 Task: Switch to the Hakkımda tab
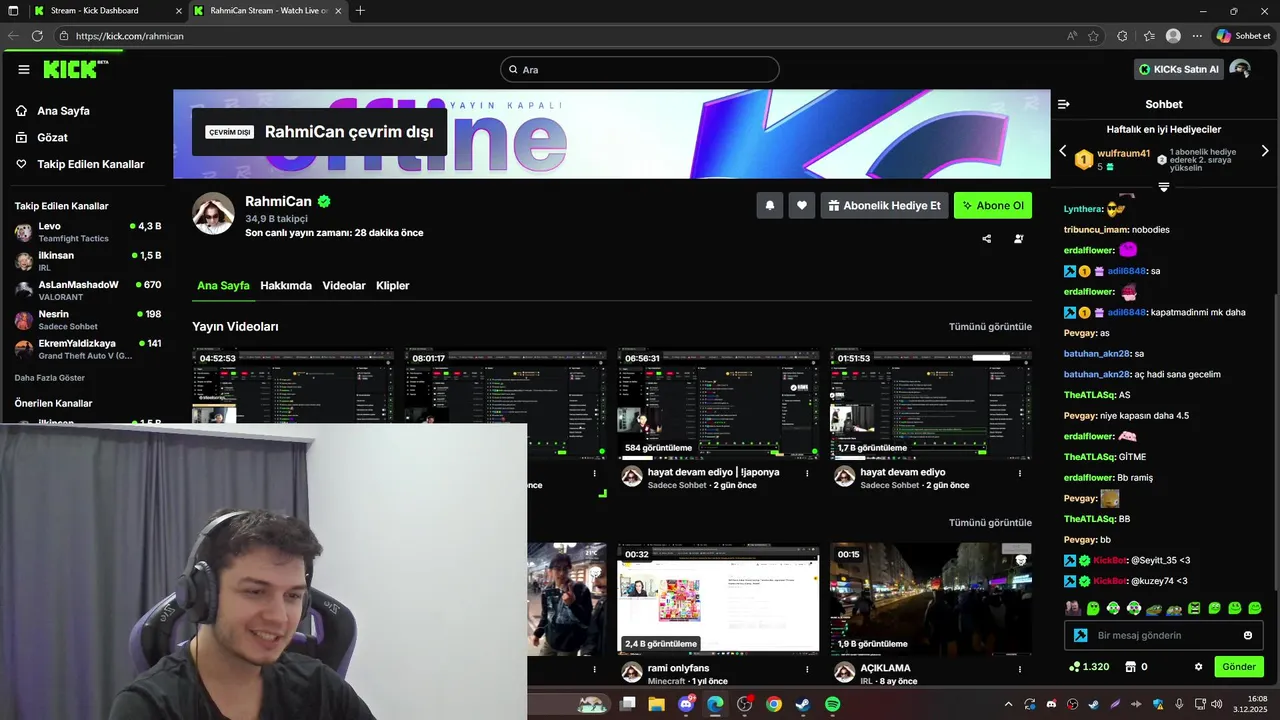(286, 286)
